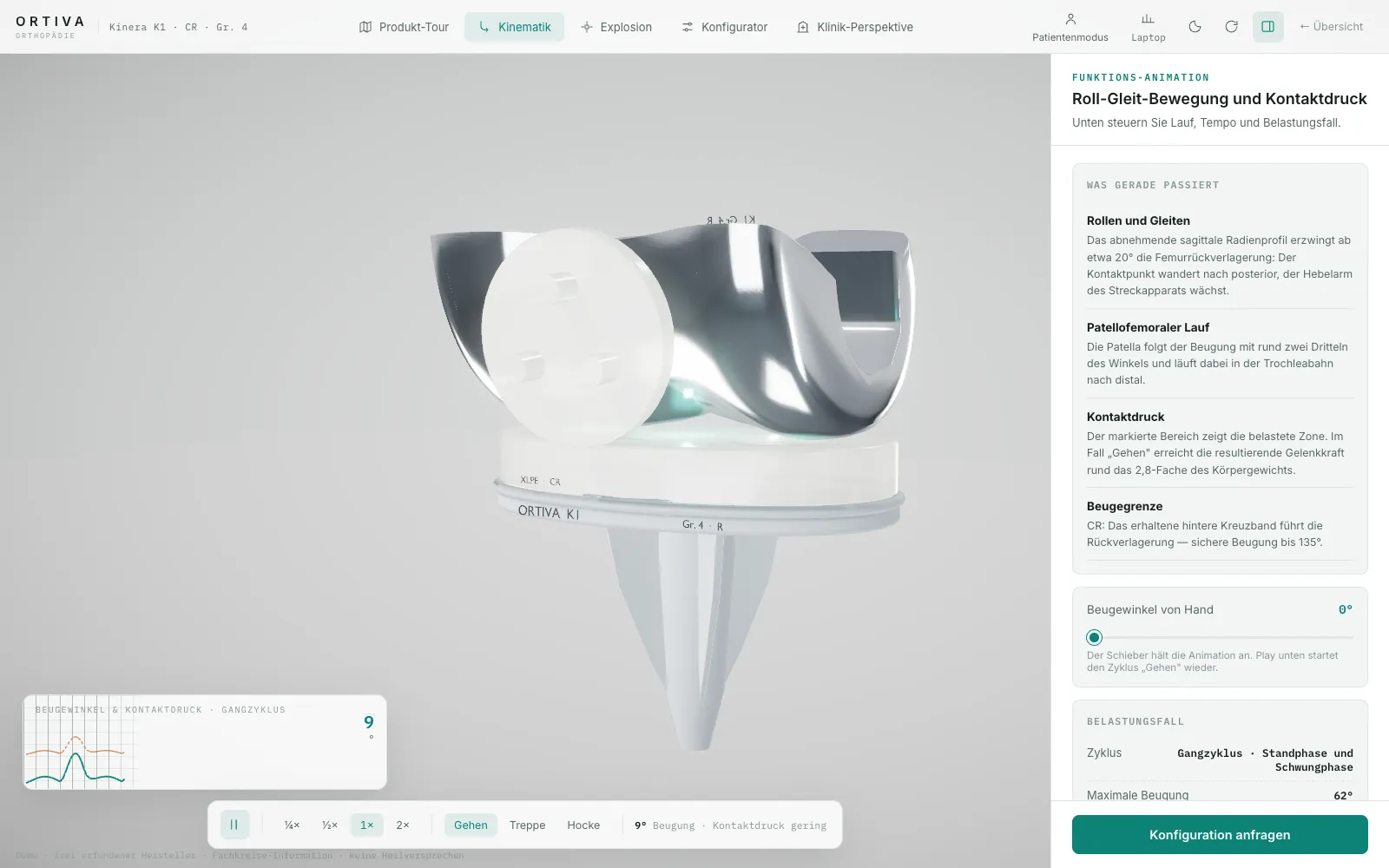Open the Explosion view tab

tap(616, 27)
